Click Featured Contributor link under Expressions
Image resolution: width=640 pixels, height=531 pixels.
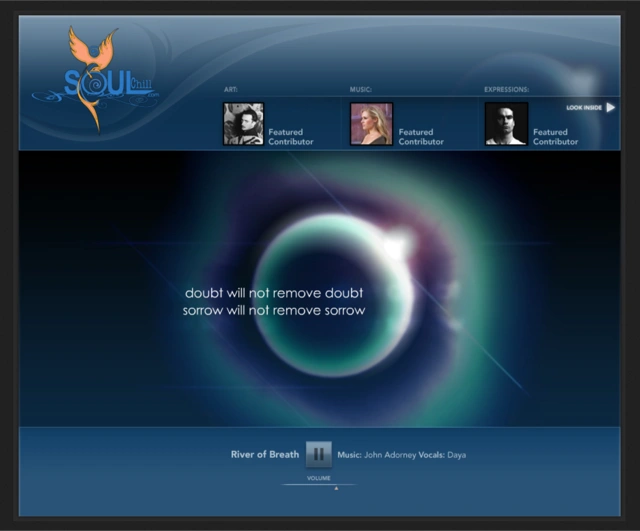pos(555,137)
